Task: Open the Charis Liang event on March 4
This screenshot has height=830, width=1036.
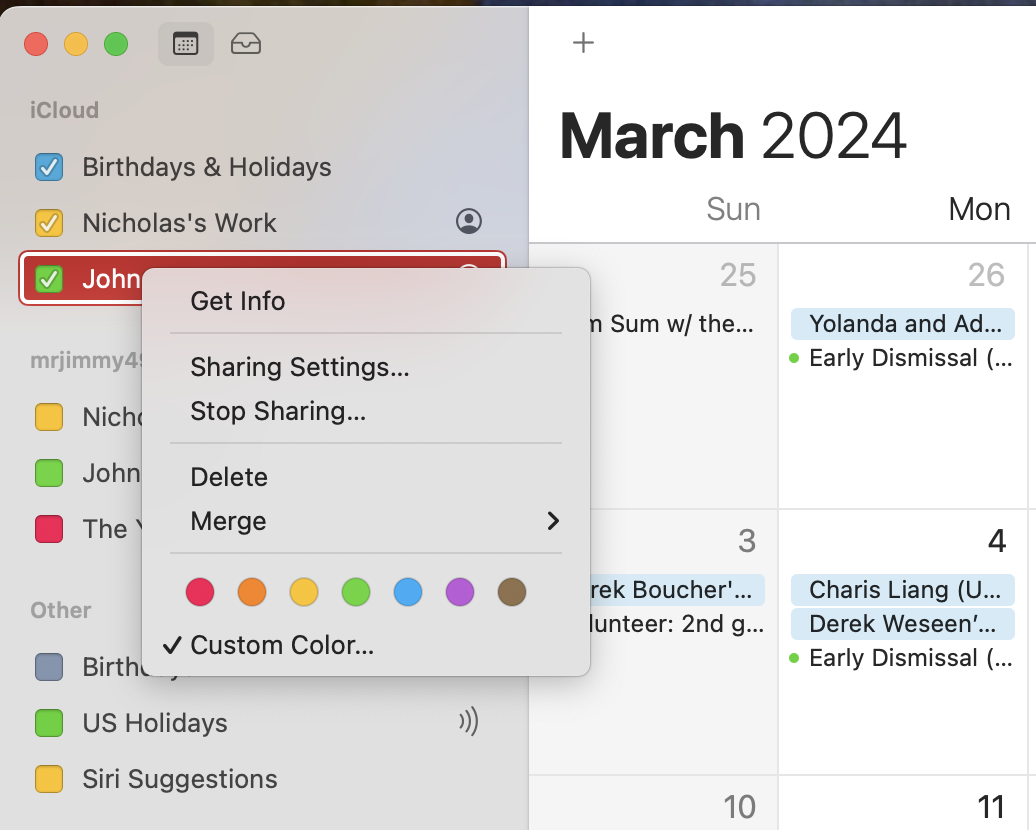Action: (903, 590)
